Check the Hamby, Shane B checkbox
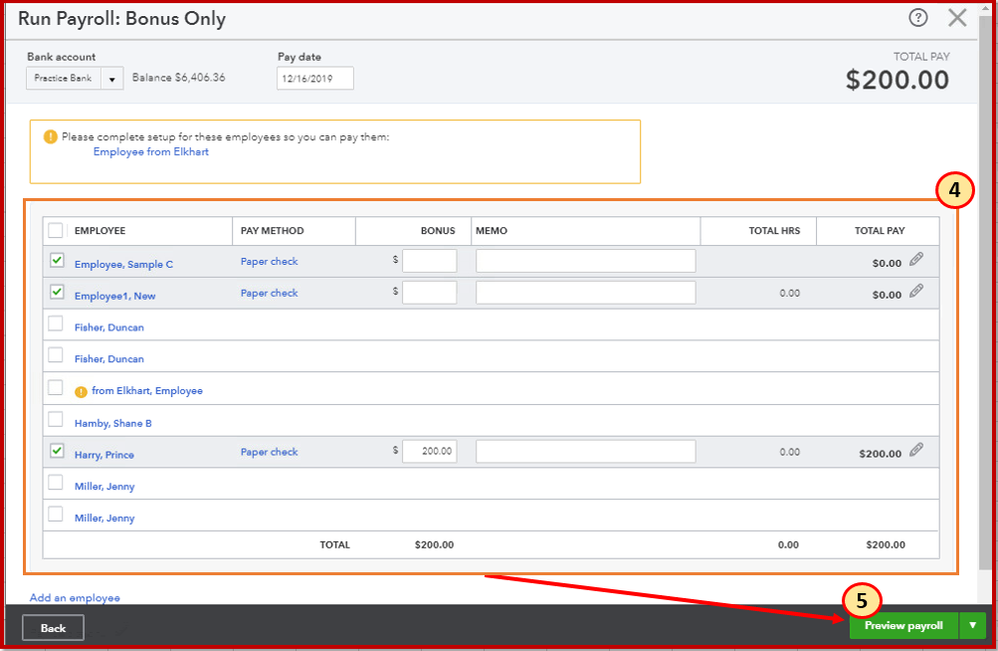The image size is (998, 651). pos(55,419)
